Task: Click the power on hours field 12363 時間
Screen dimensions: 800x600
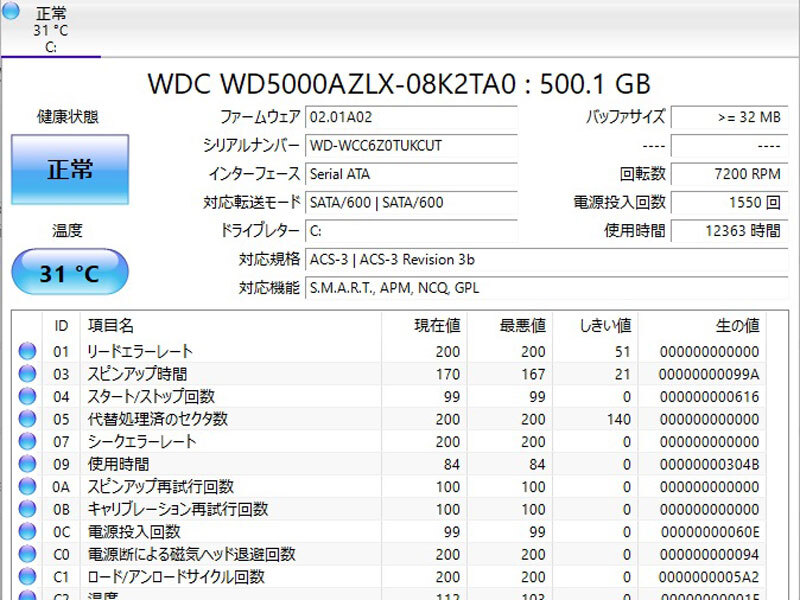Action: (730, 231)
